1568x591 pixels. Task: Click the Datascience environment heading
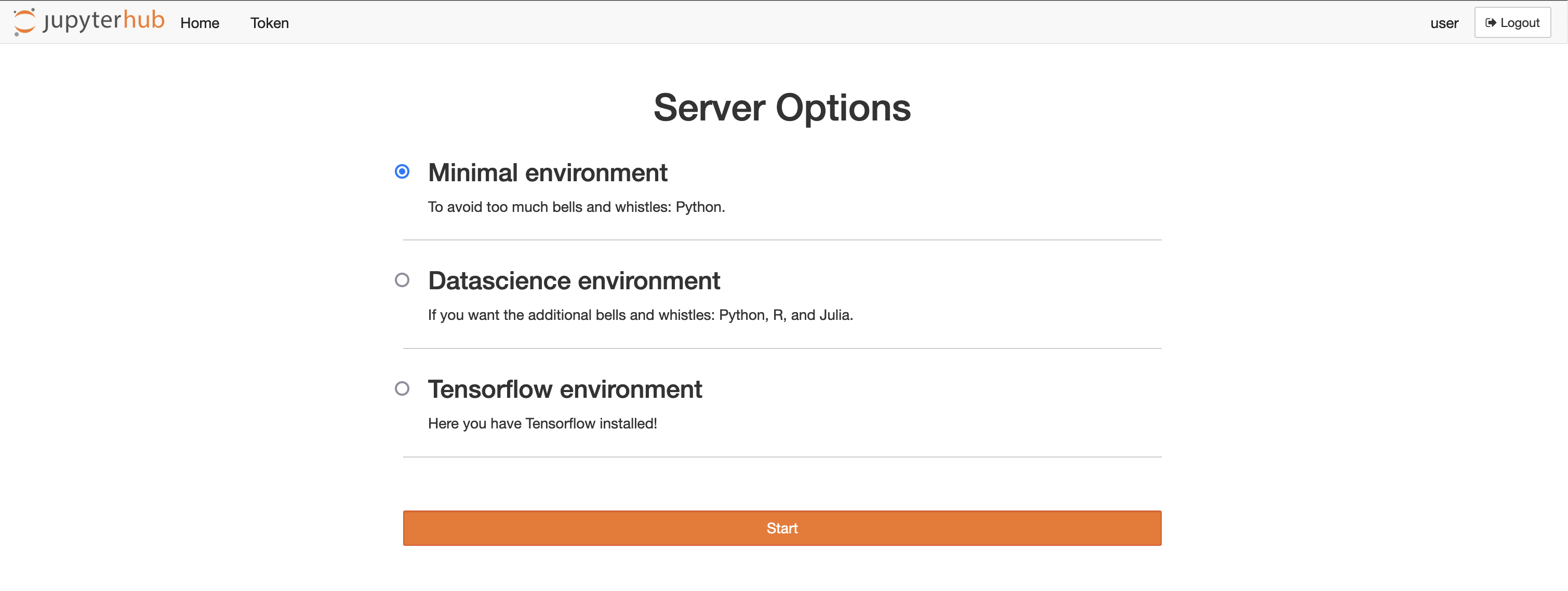coord(574,281)
